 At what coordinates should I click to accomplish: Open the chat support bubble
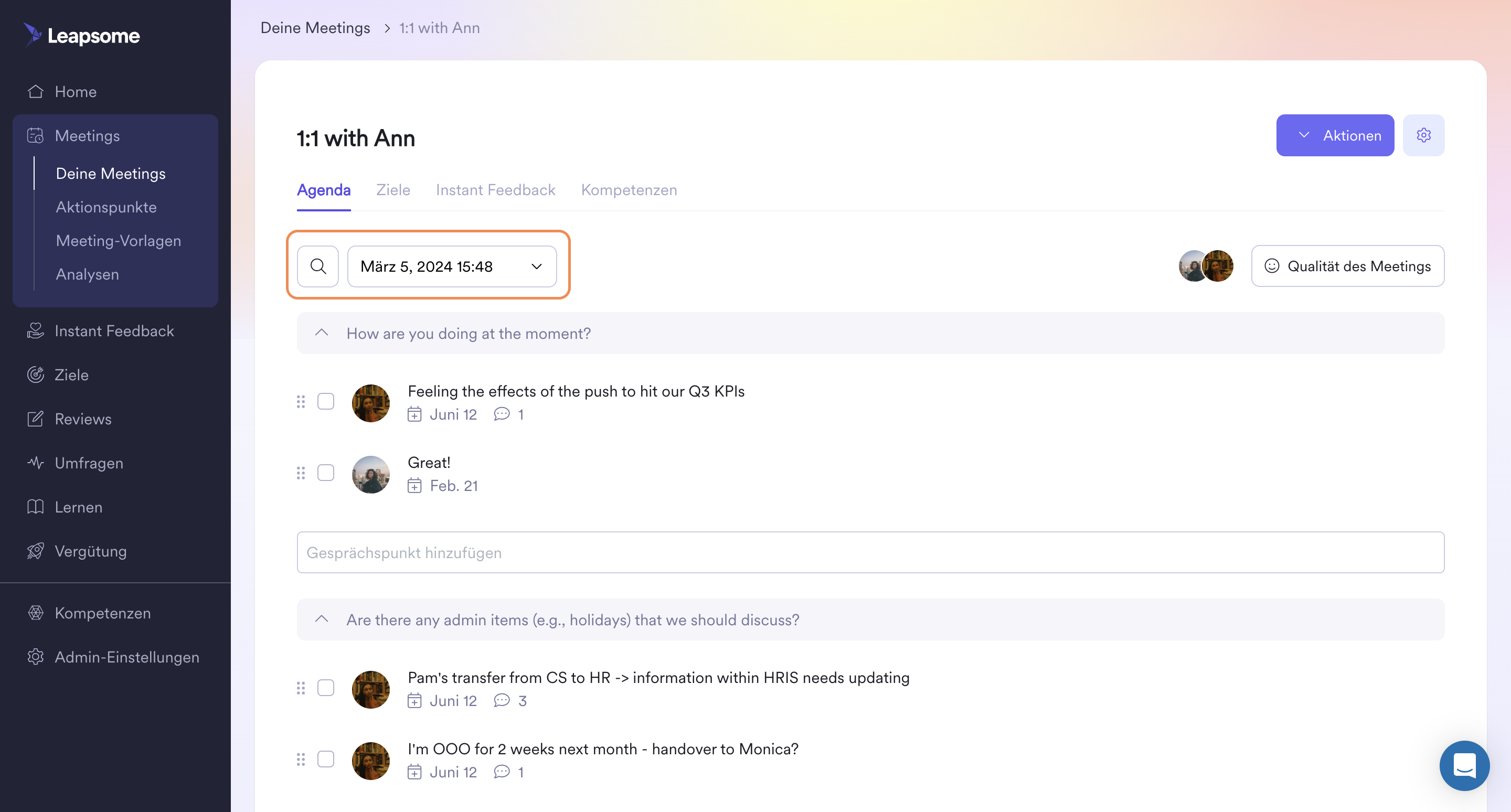(x=1464, y=765)
